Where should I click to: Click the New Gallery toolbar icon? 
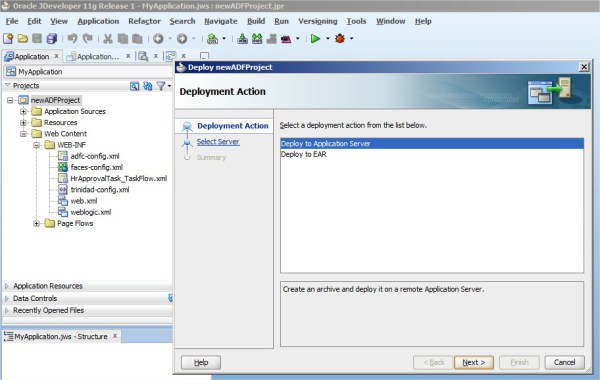[x=8, y=39]
